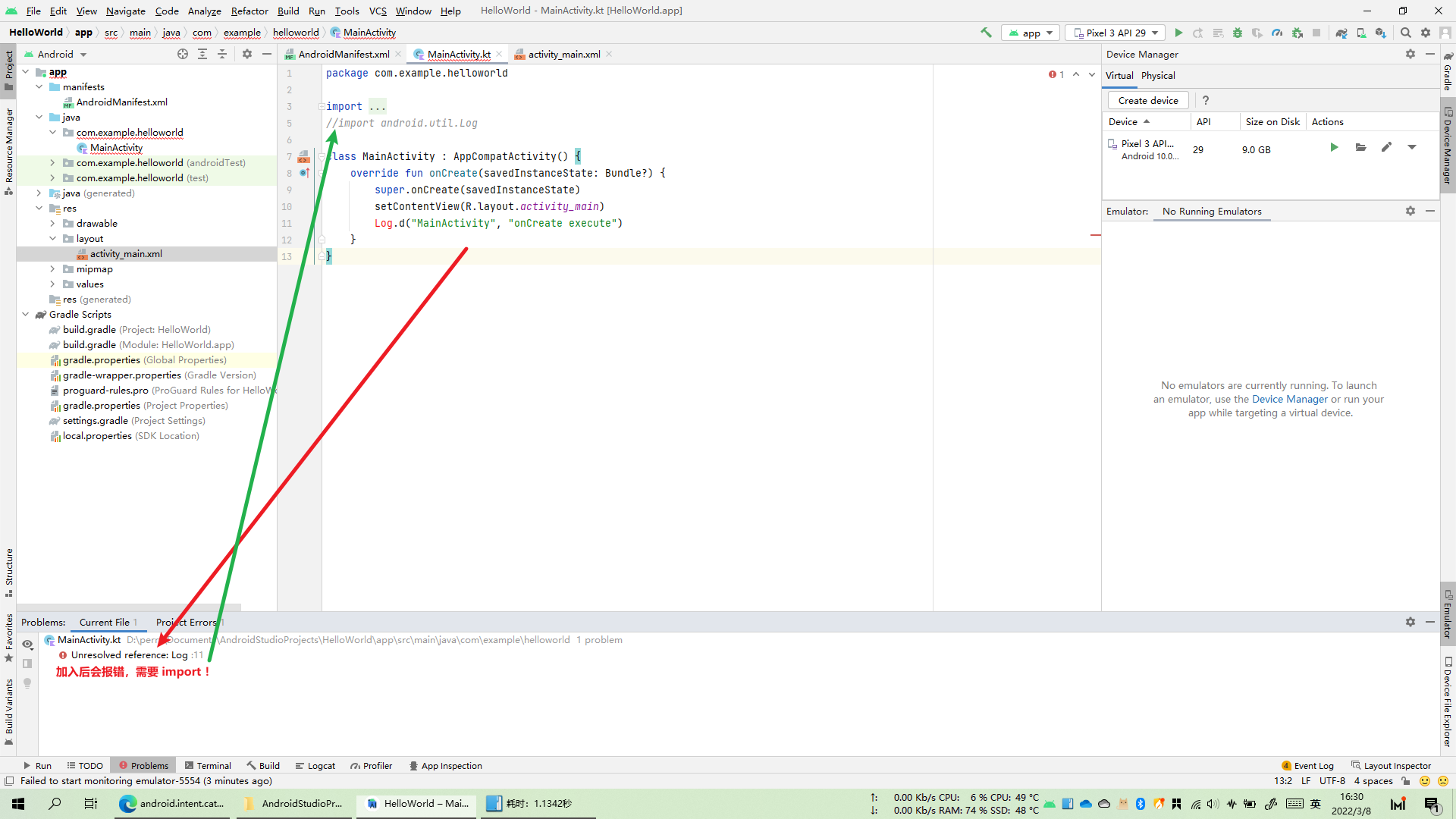Click Expand All in Project panel

pos(202,54)
